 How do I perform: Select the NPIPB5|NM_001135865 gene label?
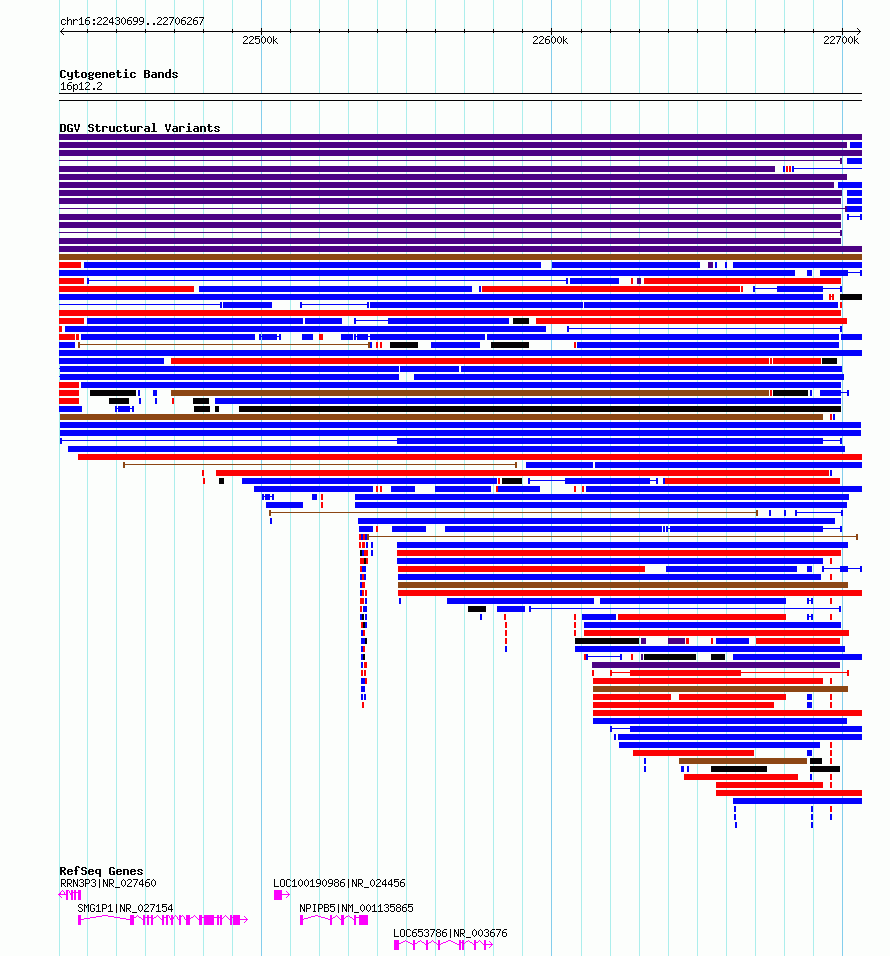[x=356, y=908]
